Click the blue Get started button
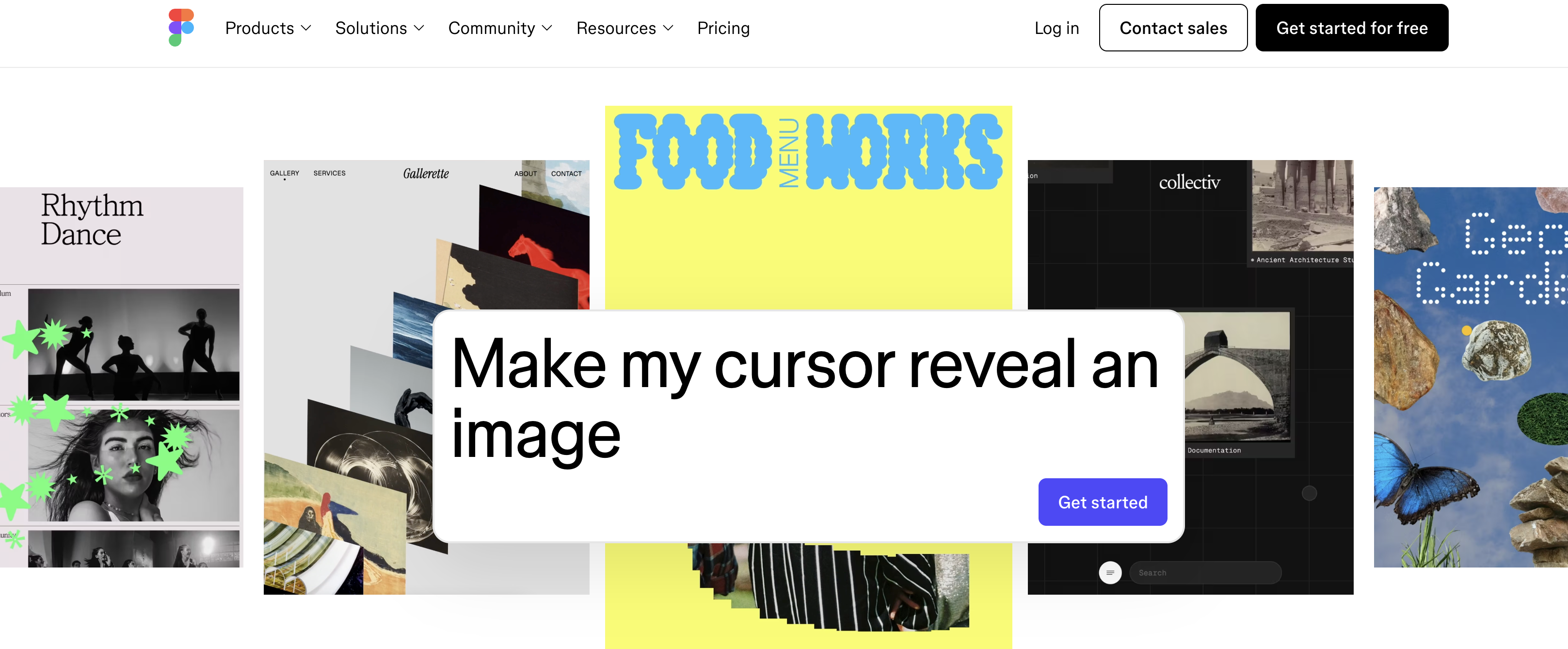The image size is (1568, 649). (x=1103, y=502)
